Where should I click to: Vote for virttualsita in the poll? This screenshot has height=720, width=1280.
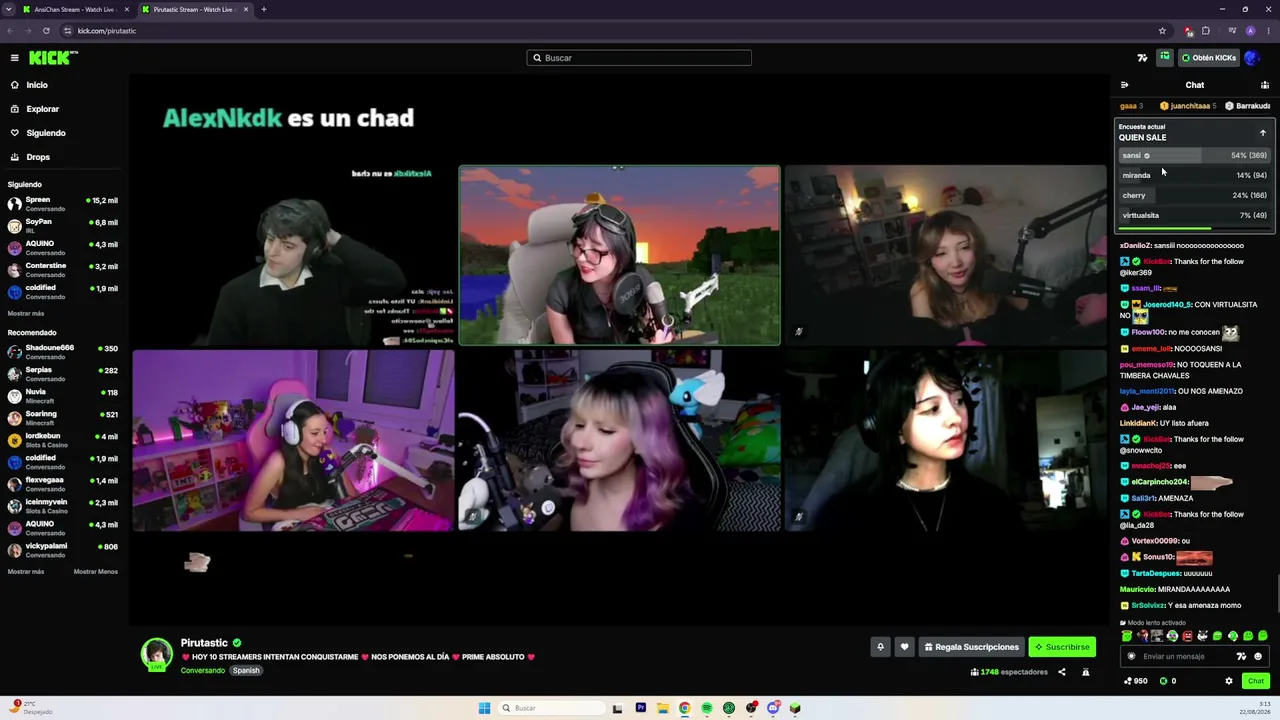tap(1194, 215)
